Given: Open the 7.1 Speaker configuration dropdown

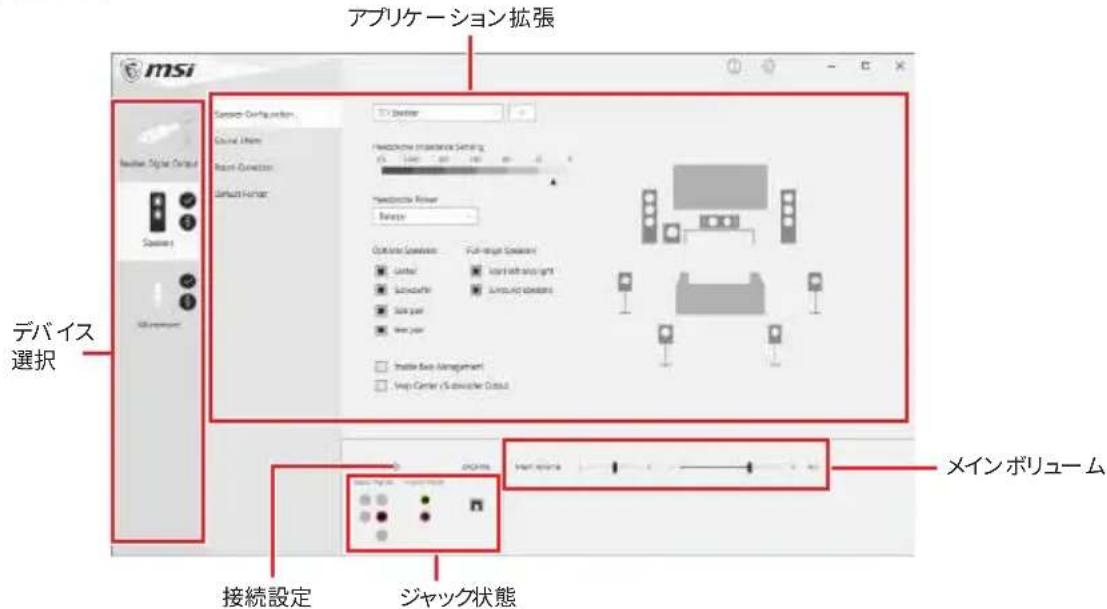Looking at the screenshot, I should (x=438, y=113).
